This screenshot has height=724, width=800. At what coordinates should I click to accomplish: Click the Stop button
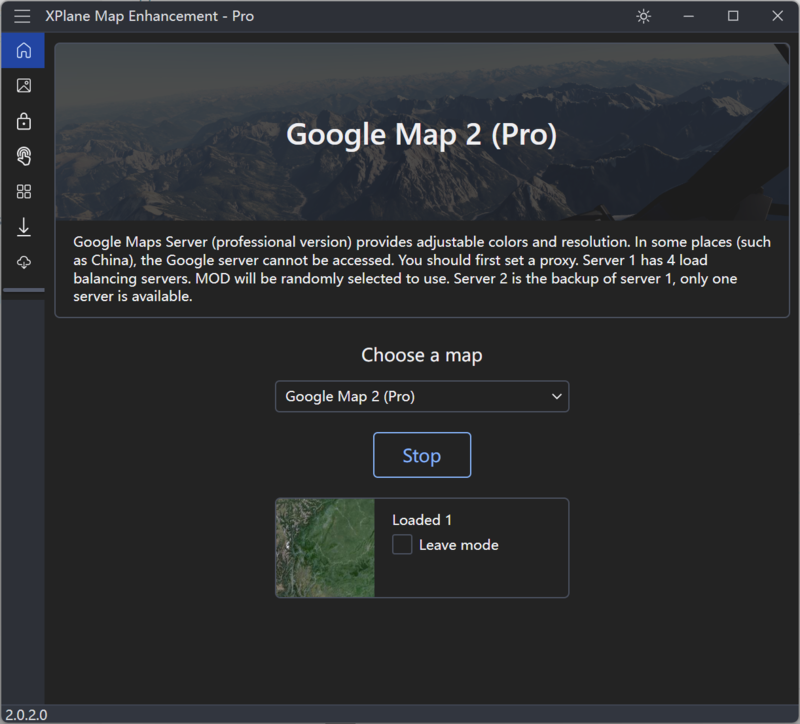(422, 455)
